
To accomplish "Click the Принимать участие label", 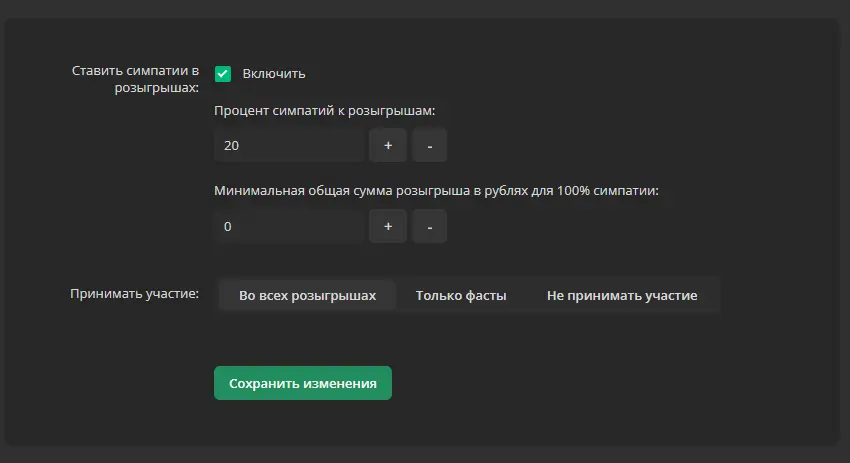I will 134,293.
